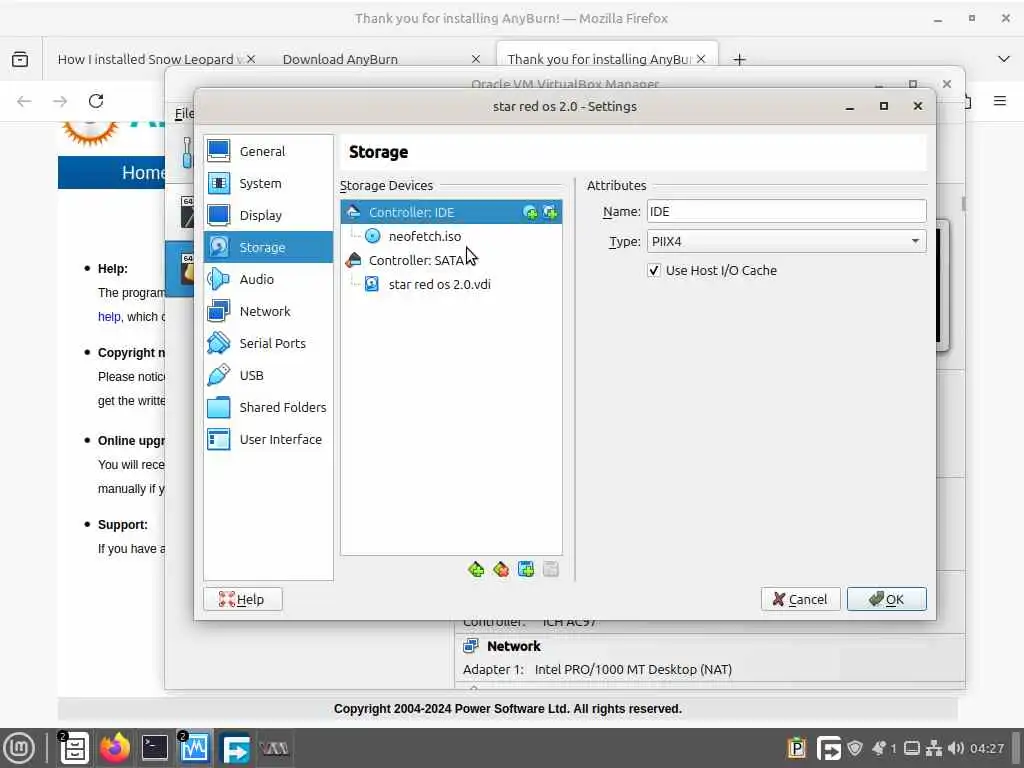Select the Storage settings category
This screenshot has width=1024, height=768.
(268, 248)
